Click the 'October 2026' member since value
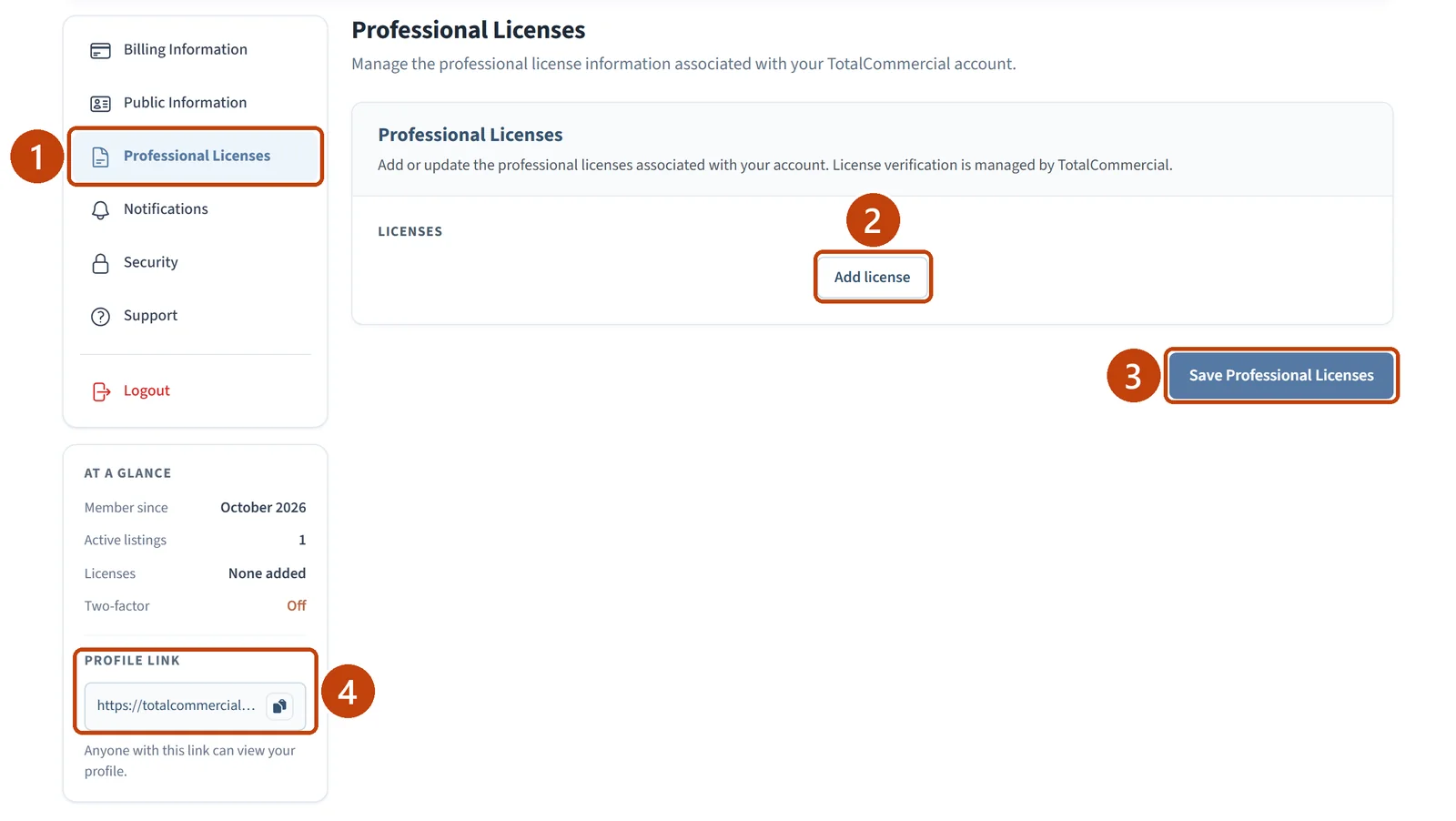Viewport: 1456px width, 821px height. (x=263, y=507)
